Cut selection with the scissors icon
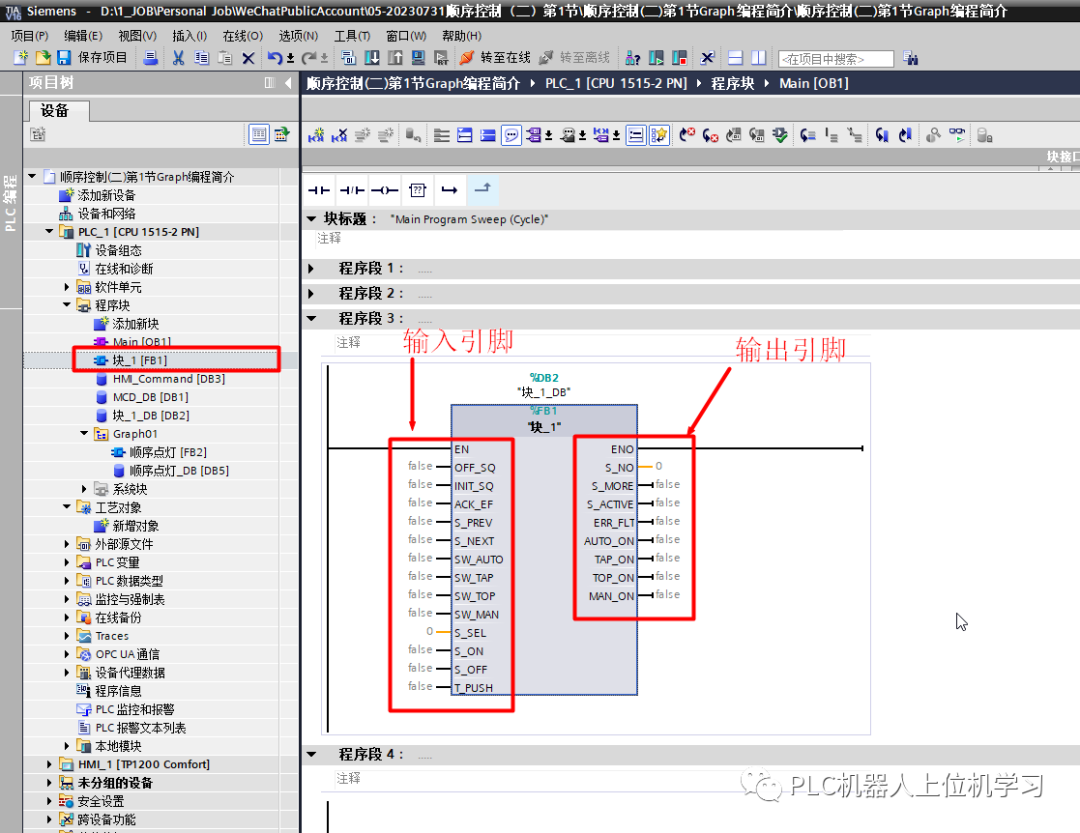This screenshot has width=1080, height=833. 178,58
